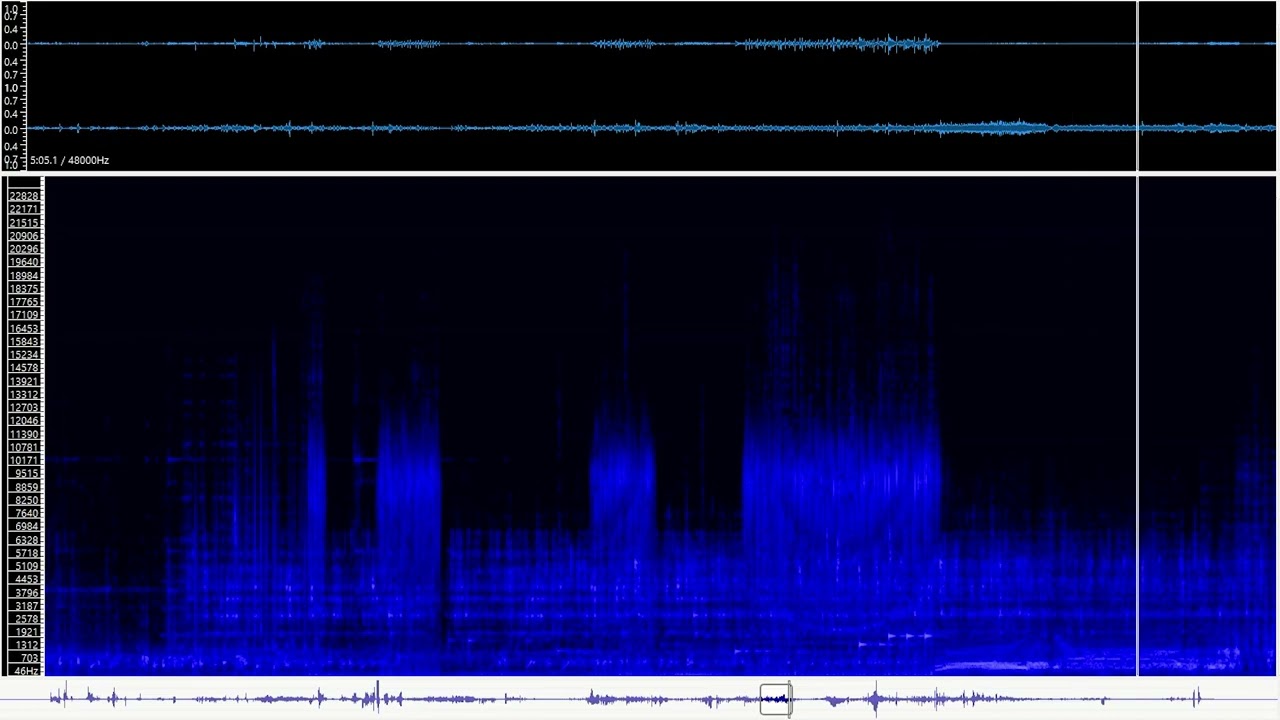Click the 16453 frequency label
Screen dimensions: 1280x720
pyautogui.click(x=24, y=328)
